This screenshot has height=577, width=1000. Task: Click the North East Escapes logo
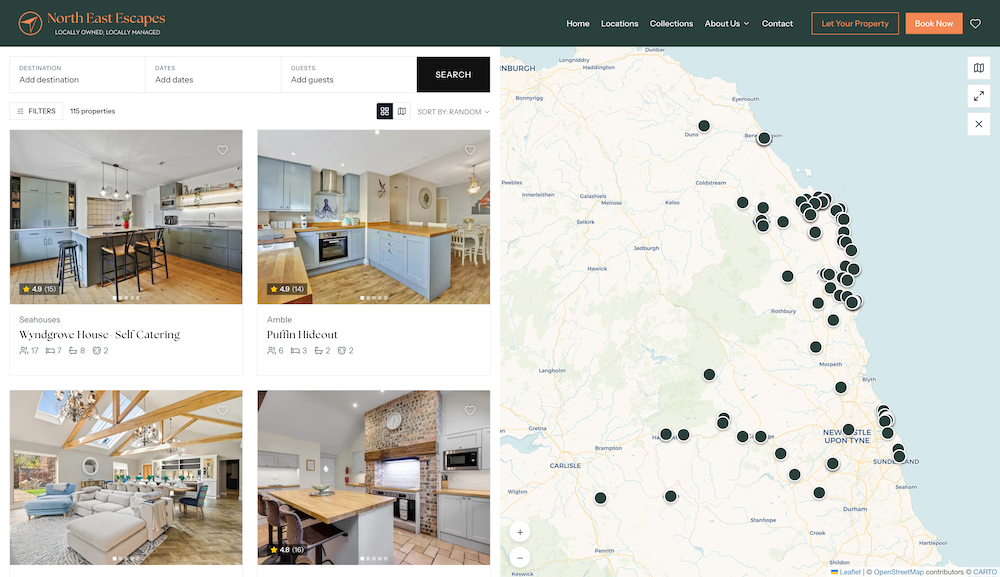click(92, 23)
